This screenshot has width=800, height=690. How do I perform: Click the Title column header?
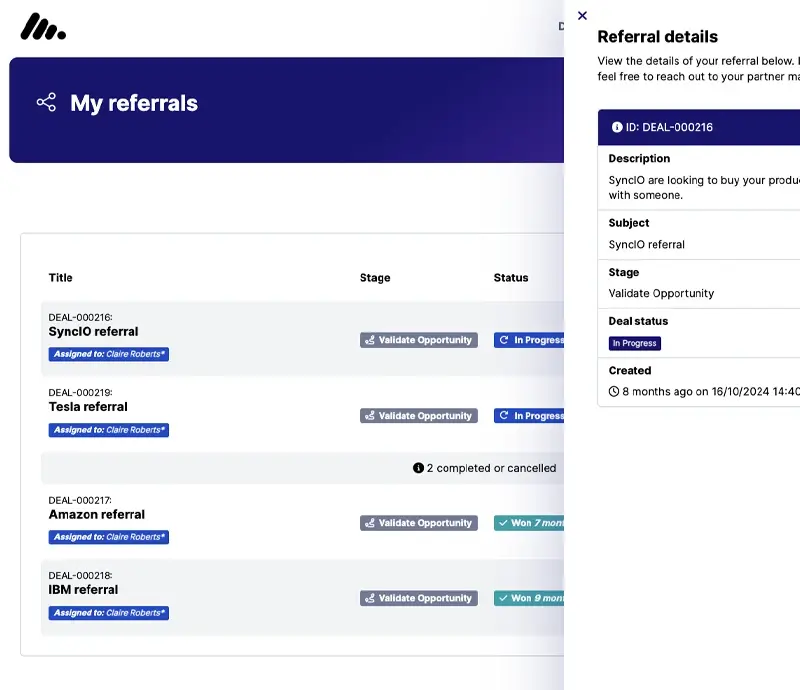coord(61,278)
